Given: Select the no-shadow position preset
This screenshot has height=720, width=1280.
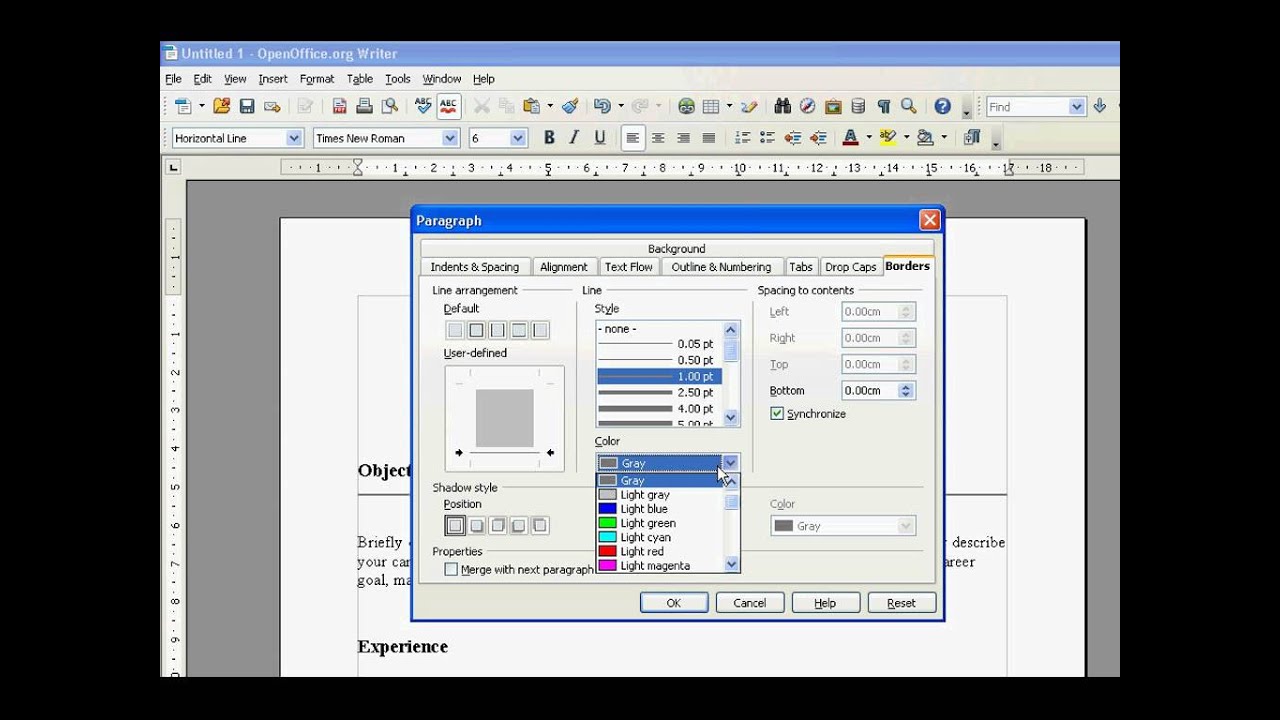Looking at the screenshot, I should click(x=455, y=525).
